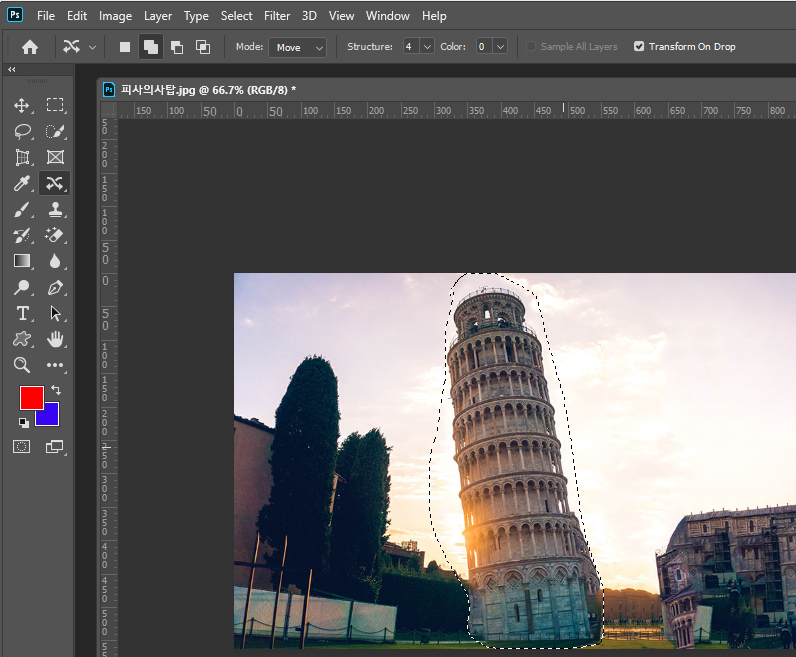Screen dimensions: 796x657
Task: Select the Rectangular Marquee tool
Action: 55,105
